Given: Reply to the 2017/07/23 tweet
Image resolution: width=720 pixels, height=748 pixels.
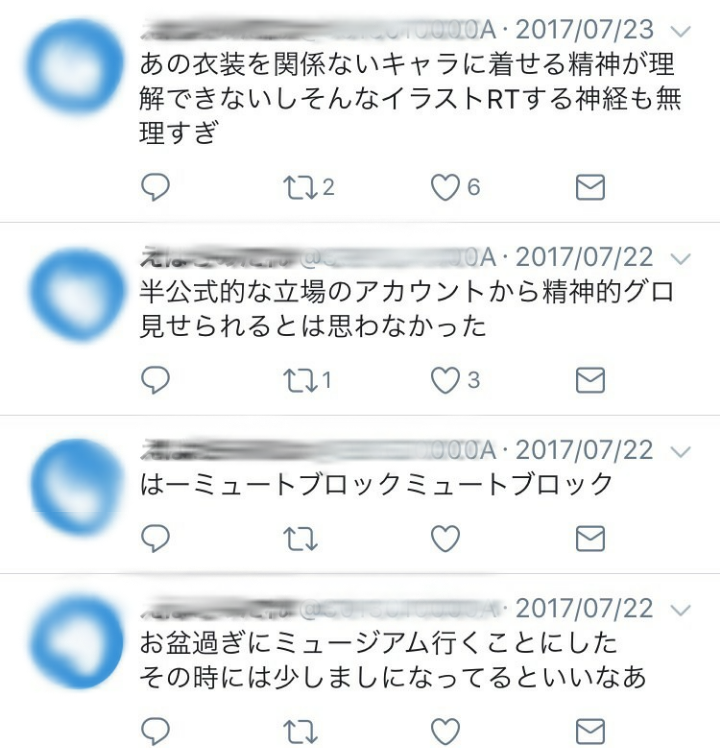Looking at the screenshot, I should click(x=156, y=187).
